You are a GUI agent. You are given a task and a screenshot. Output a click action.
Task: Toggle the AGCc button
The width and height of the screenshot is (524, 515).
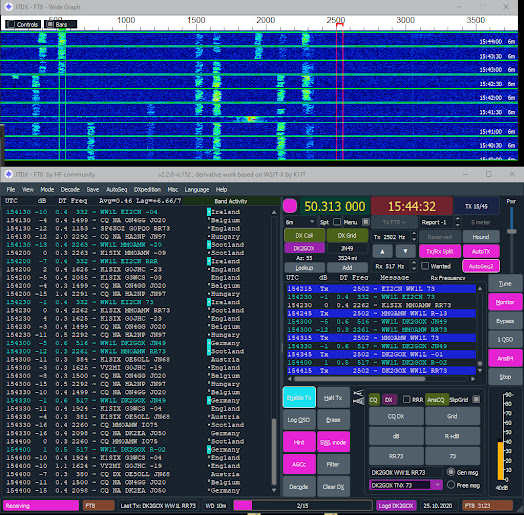pyautogui.click(x=299, y=464)
